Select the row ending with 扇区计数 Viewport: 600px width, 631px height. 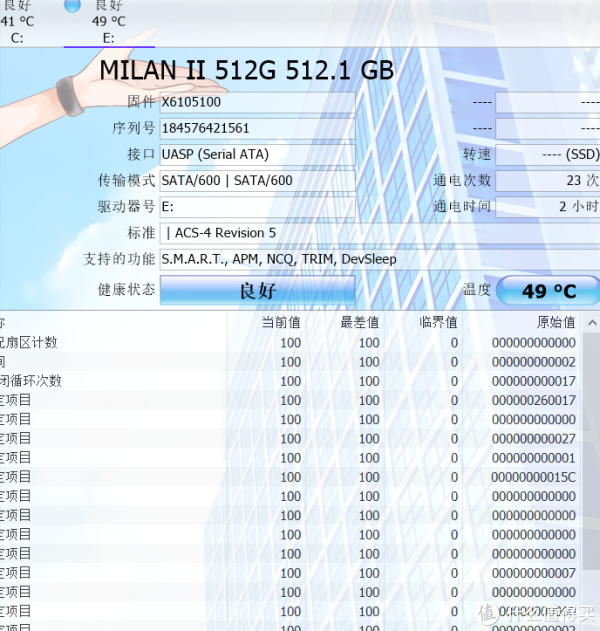tap(290, 343)
